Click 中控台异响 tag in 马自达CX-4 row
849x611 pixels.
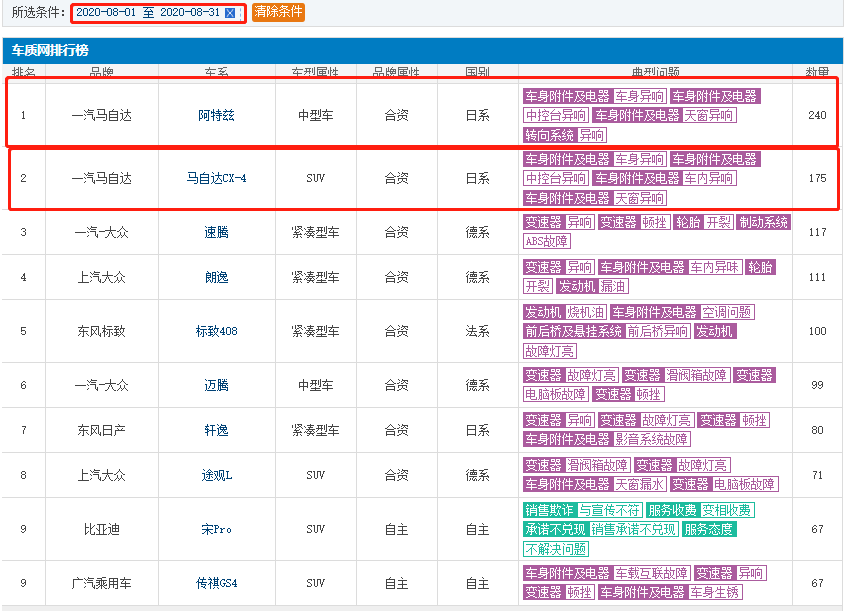click(556, 178)
